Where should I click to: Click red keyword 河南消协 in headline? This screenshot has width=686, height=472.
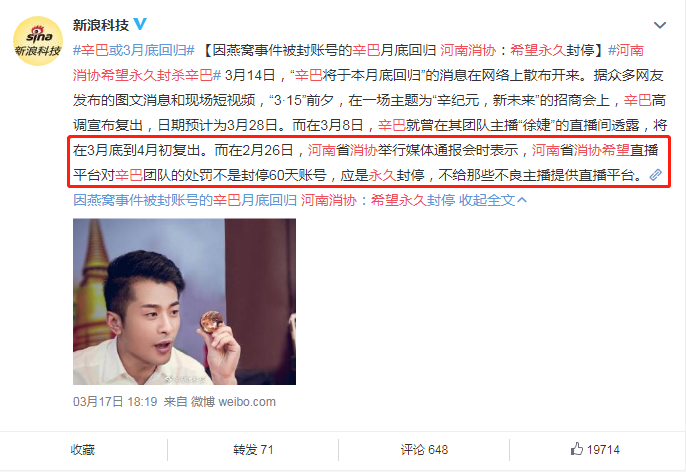(x=468, y=50)
